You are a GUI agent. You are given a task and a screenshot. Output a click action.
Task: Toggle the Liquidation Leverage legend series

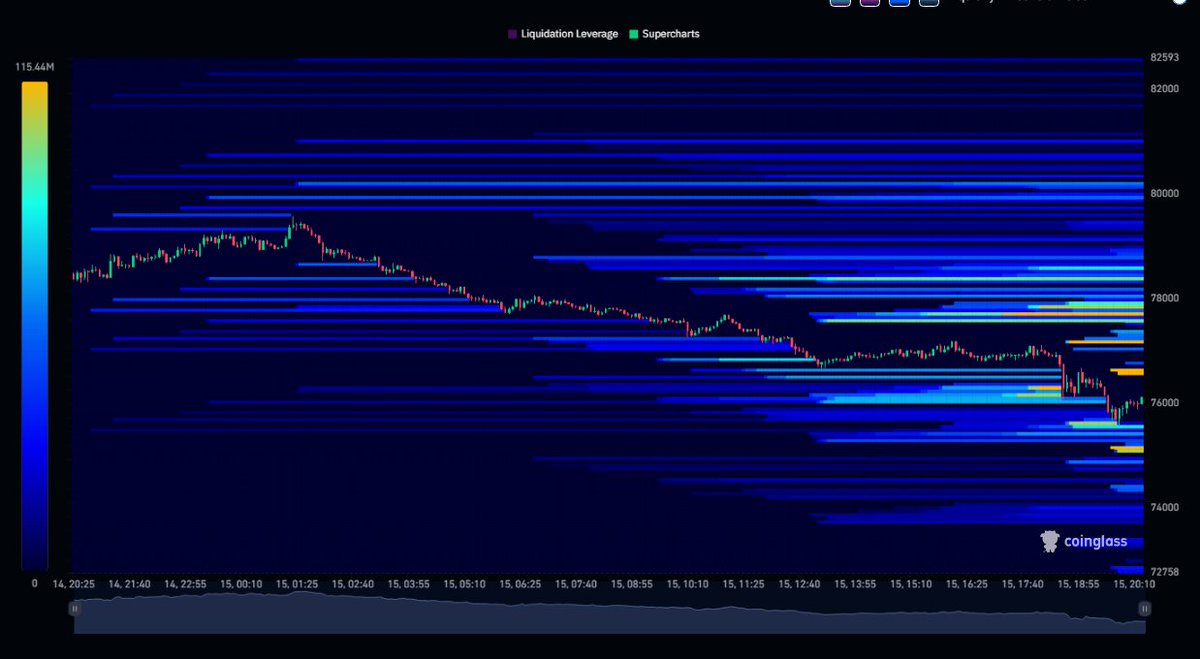[x=562, y=34]
